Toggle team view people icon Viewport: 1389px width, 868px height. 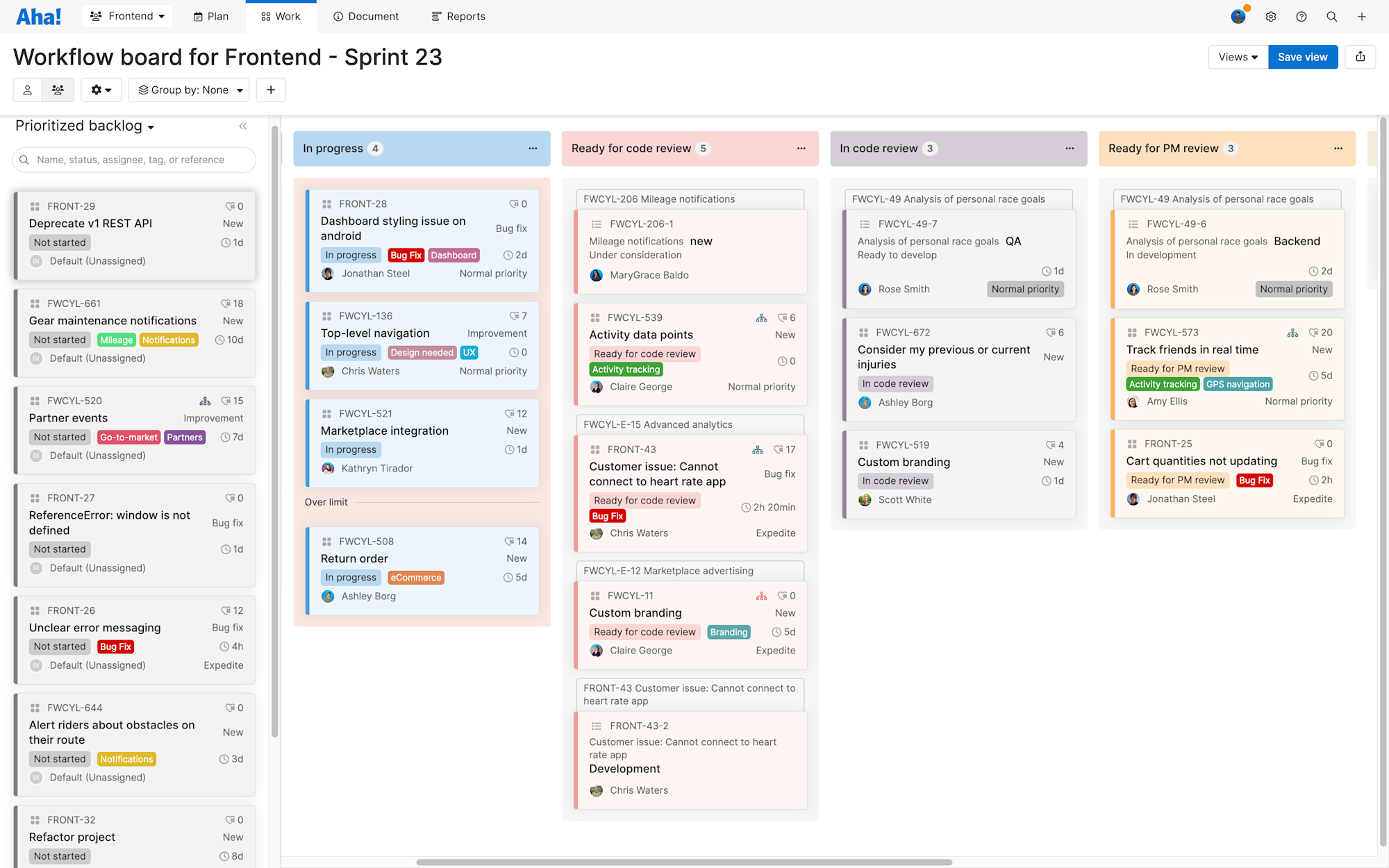58,90
